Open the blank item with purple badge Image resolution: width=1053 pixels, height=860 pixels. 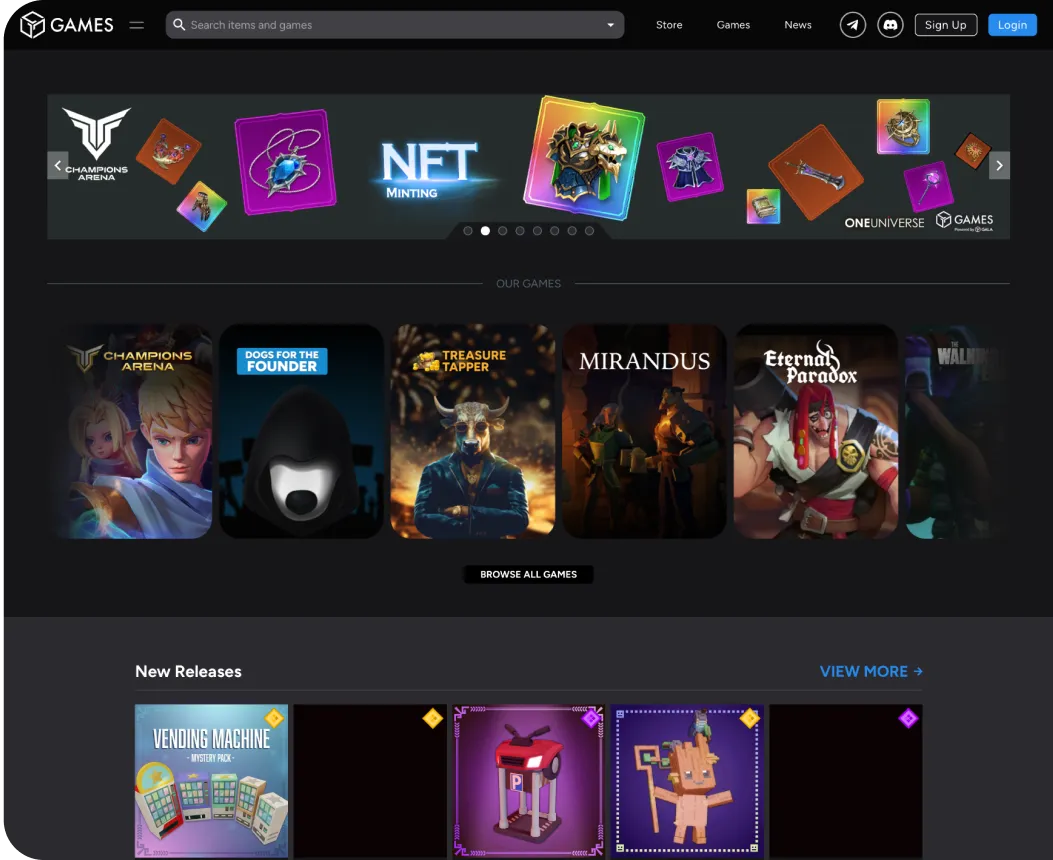pos(845,781)
